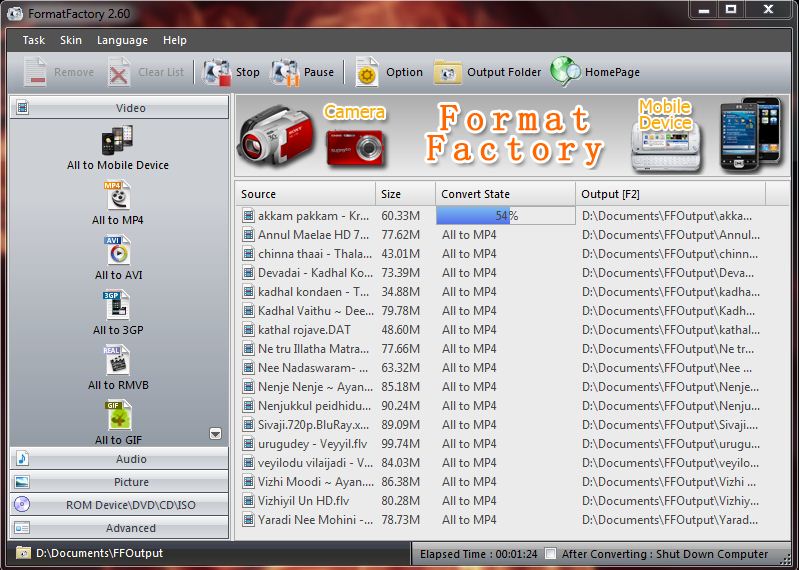
Task: Click the Format Factory banner logo
Action: point(514,135)
